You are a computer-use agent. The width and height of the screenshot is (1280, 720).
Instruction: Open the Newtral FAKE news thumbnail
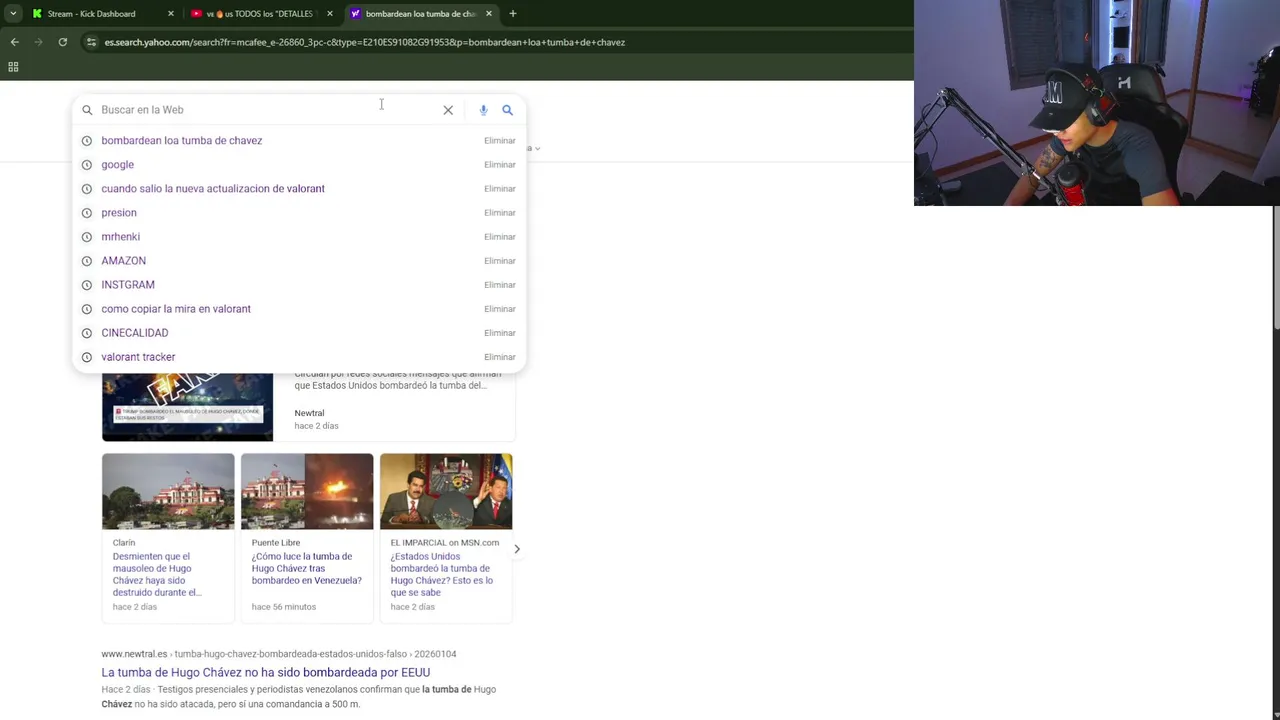(187, 407)
